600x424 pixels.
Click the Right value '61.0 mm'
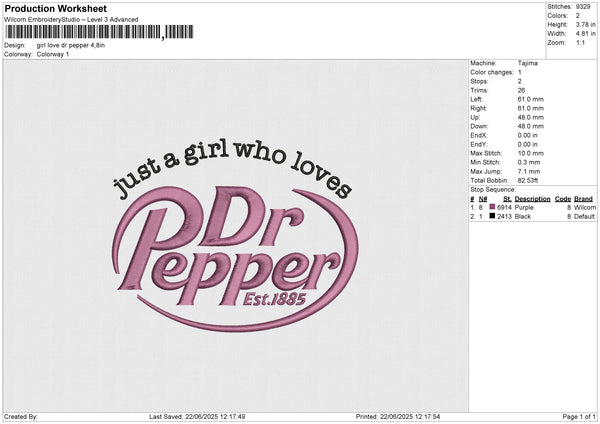(531, 108)
